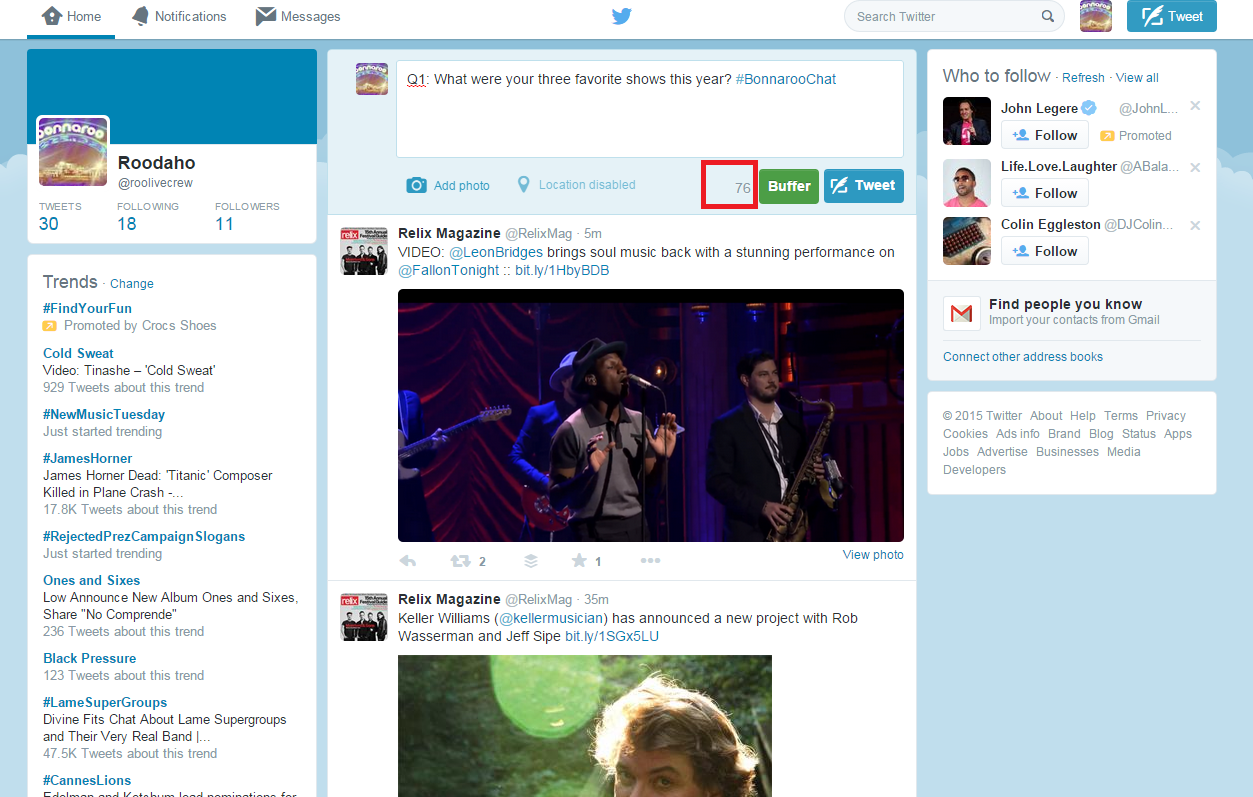Open #FindYourFun trend
The image size is (1253, 797).
click(87, 308)
